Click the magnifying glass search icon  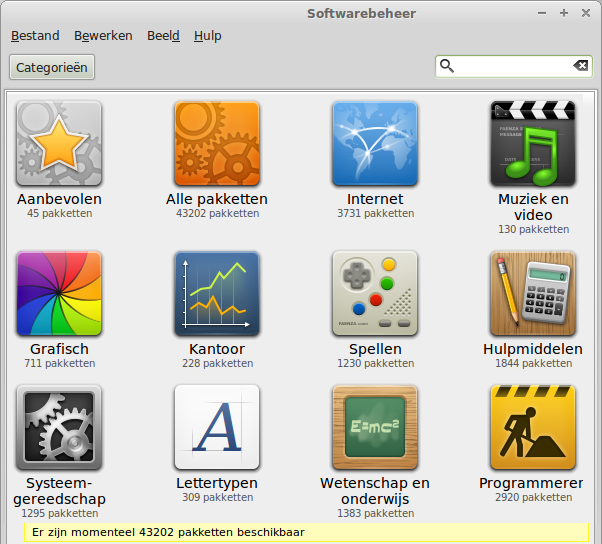[447, 66]
